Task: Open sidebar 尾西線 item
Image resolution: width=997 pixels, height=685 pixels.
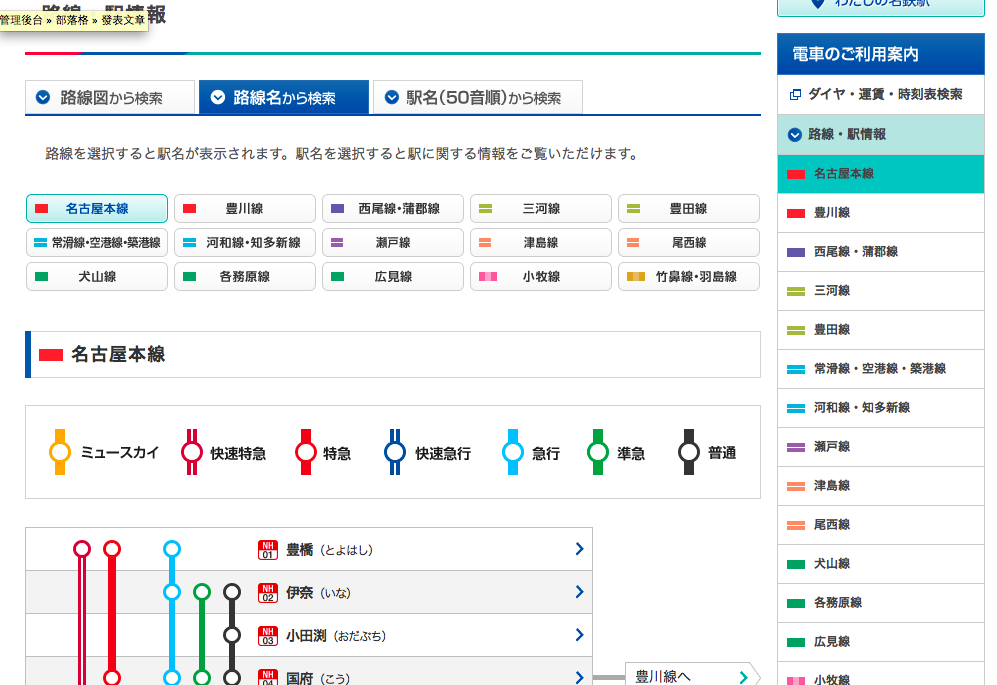Action: (x=881, y=525)
